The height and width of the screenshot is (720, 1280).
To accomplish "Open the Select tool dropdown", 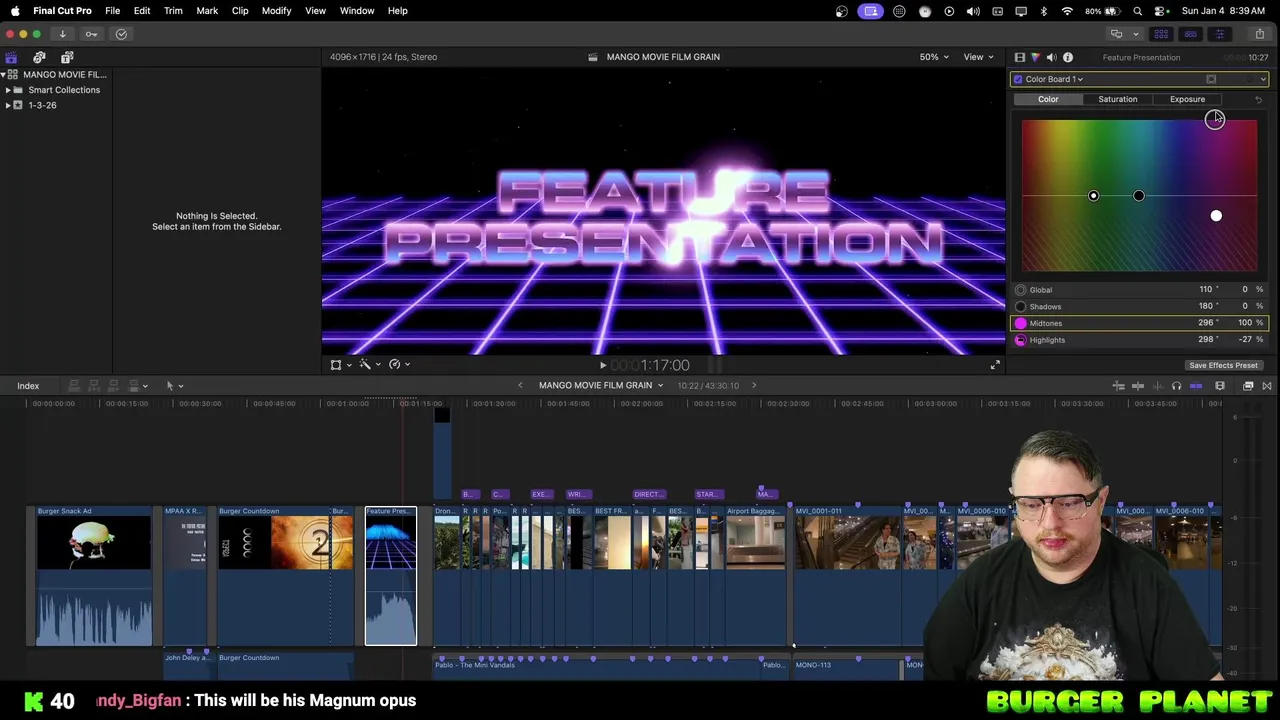I will [x=174, y=386].
